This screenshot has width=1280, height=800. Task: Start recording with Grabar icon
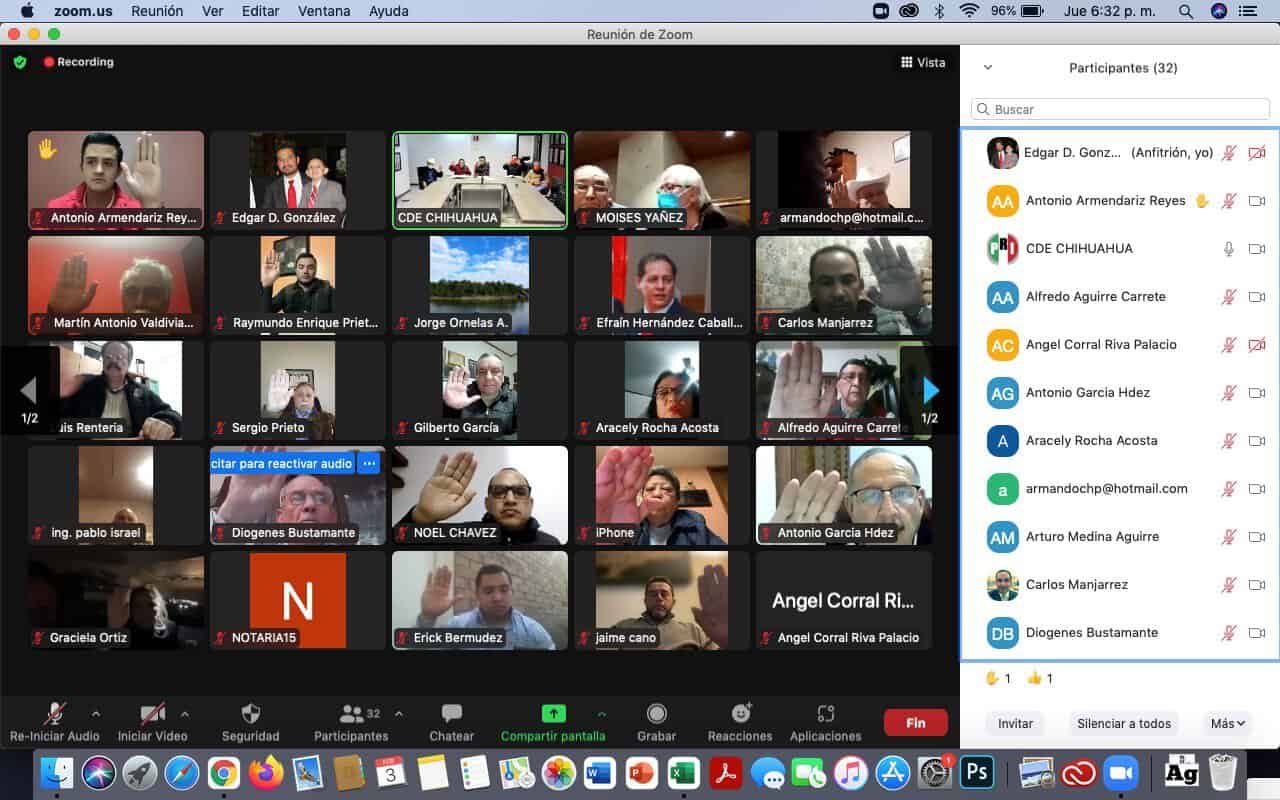(657, 714)
